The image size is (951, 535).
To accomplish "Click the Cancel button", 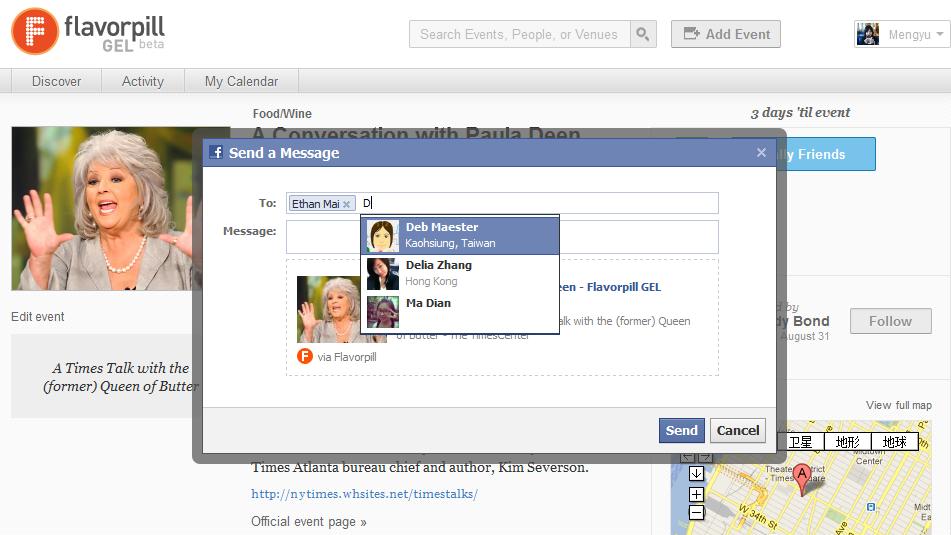I will (738, 431).
